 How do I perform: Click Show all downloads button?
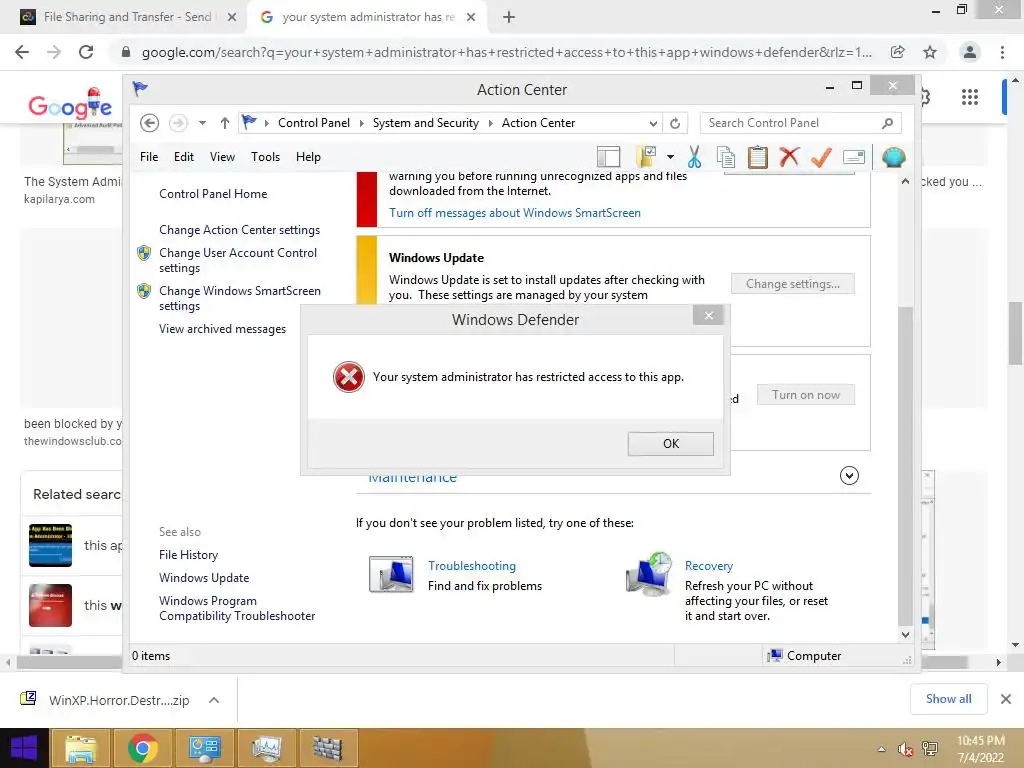(x=948, y=699)
